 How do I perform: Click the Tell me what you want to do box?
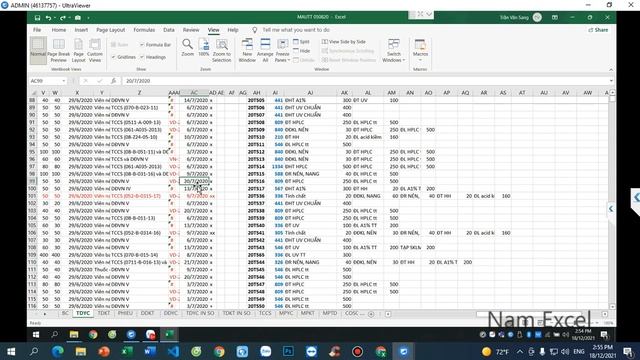click(x=296, y=30)
